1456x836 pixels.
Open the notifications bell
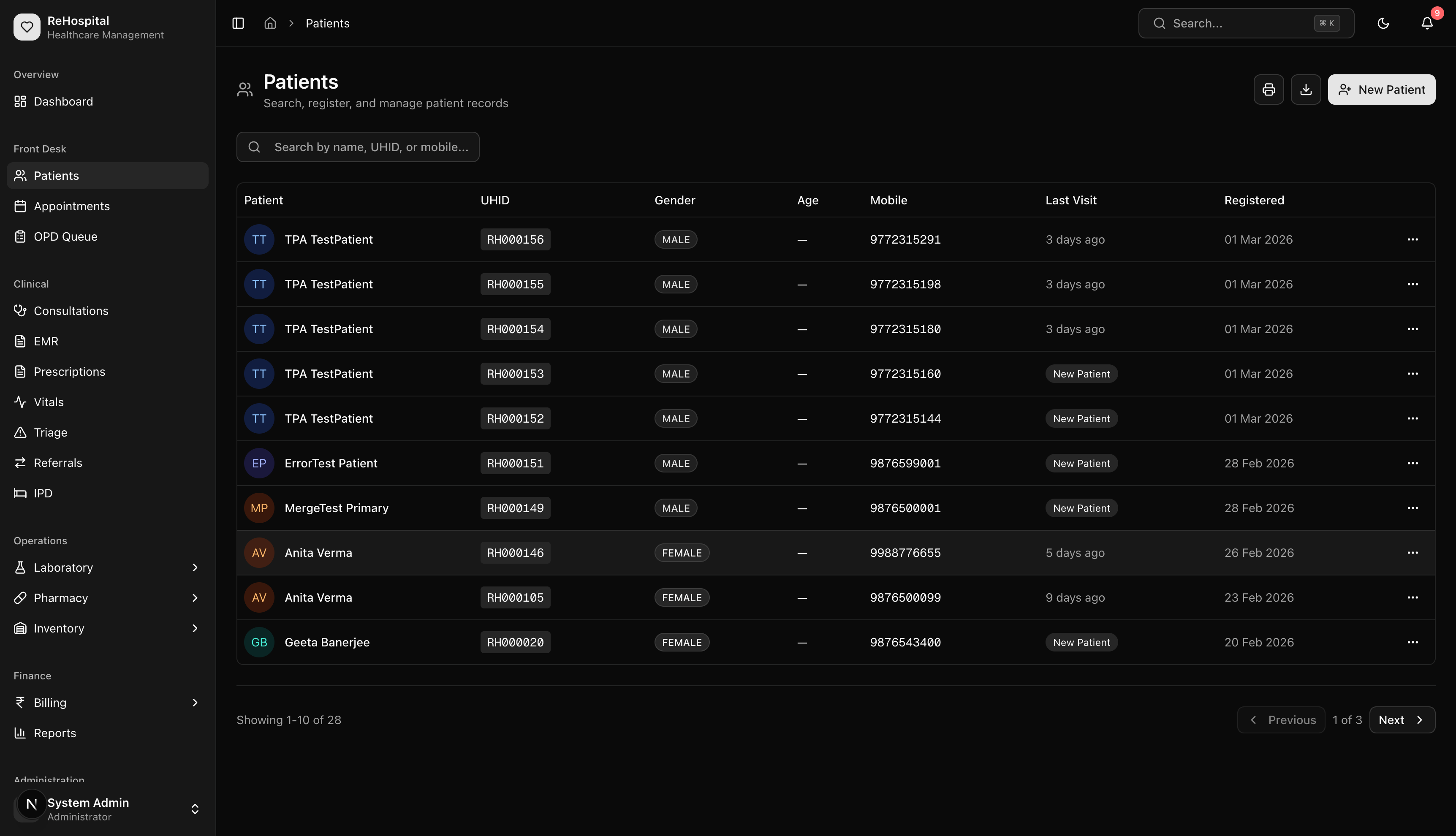coord(1427,23)
